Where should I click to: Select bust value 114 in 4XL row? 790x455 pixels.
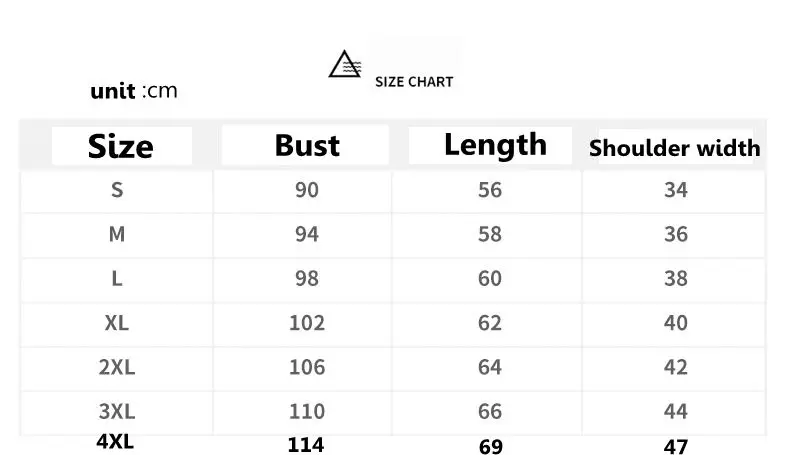click(306, 445)
